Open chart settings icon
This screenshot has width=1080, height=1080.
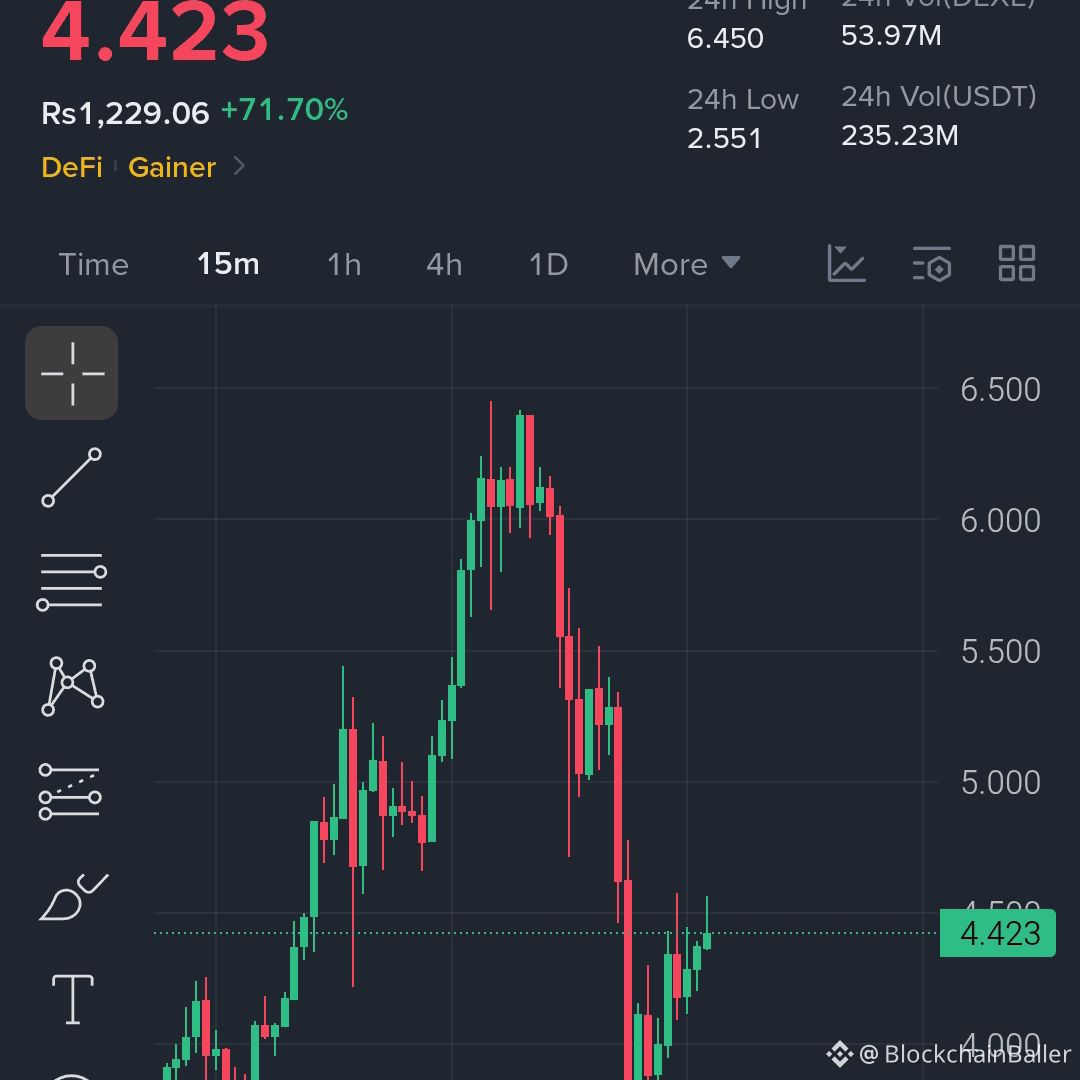pyautogui.click(x=932, y=264)
